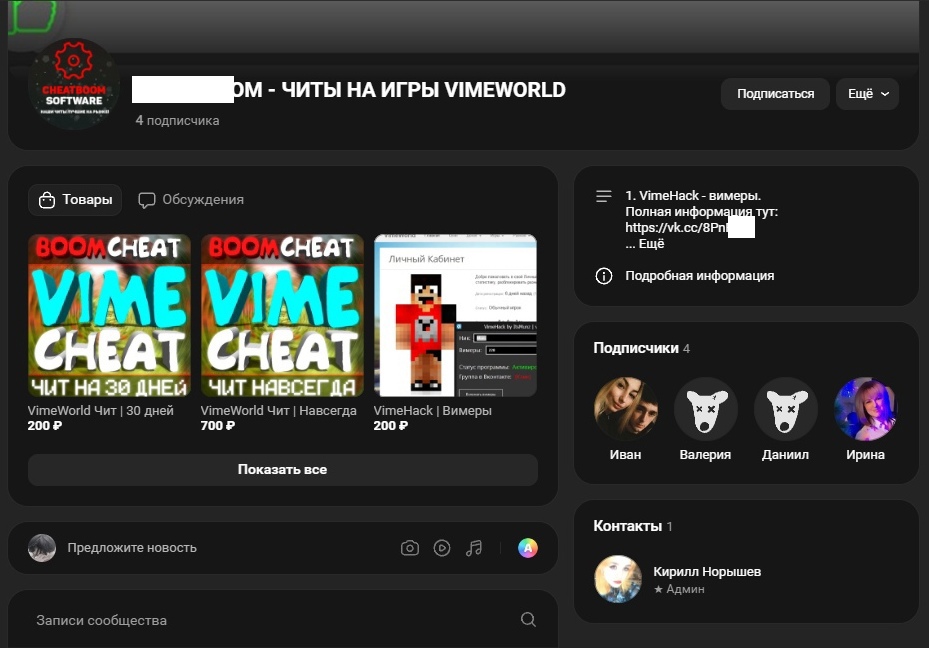This screenshot has width=929, height=648.
Task: Click the Предложите новость input field
Action: pyautogui.click(x=132, y=548)
